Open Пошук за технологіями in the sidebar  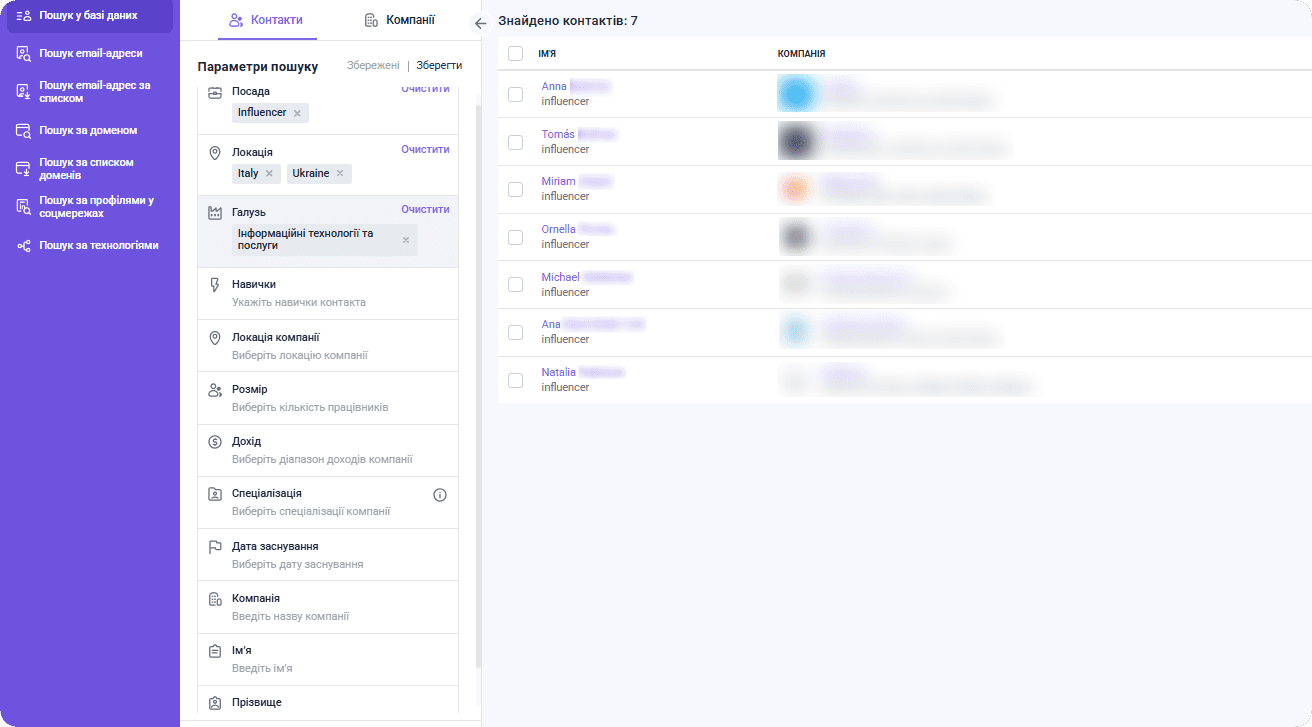(x=98, y=245)
